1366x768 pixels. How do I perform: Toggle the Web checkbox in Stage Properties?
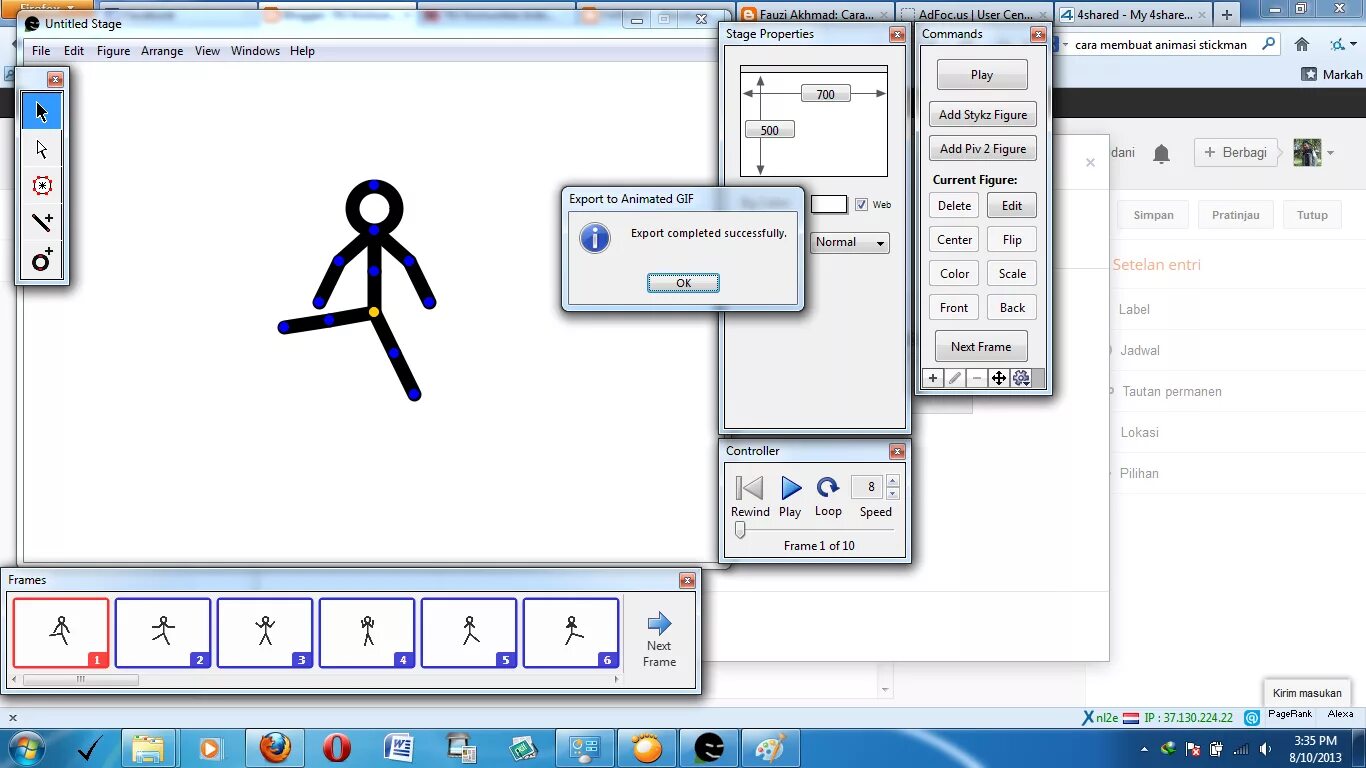pos(861,204)
